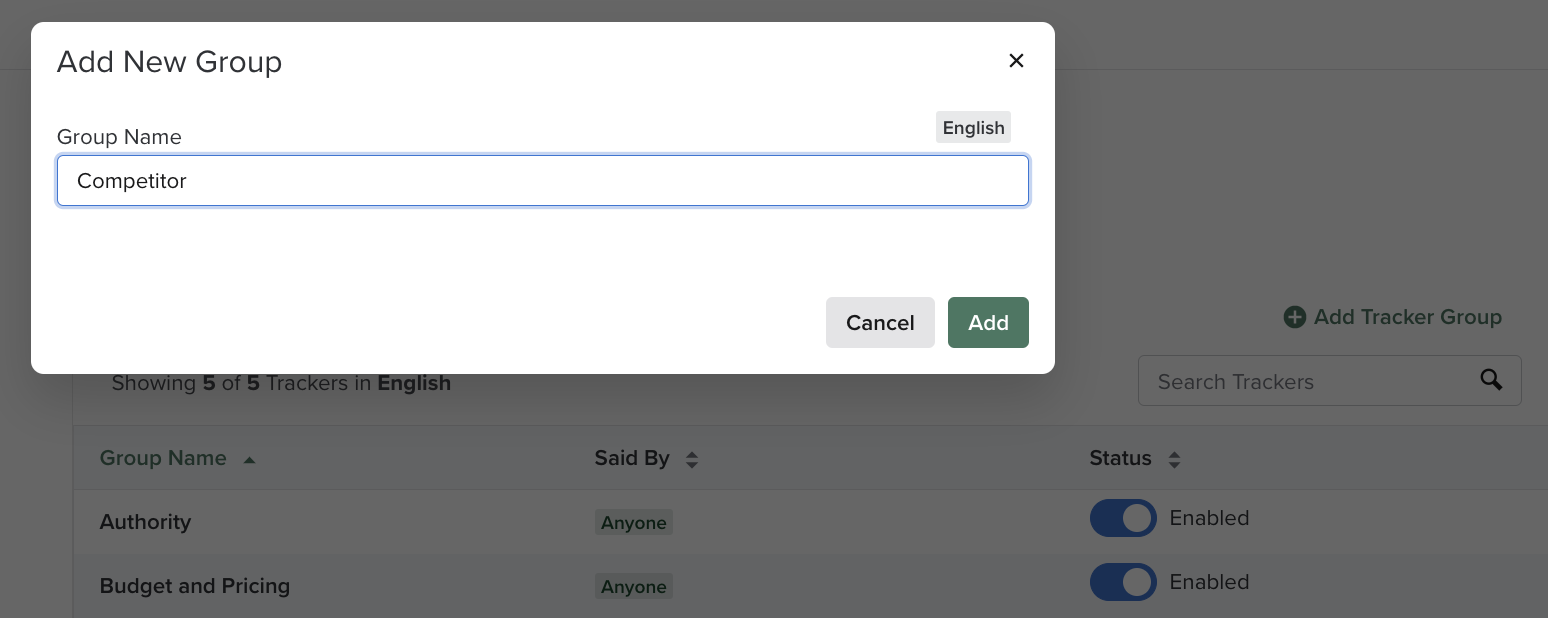This screenshot has width=1548, height=618.
Task: Disable the Budget and Pricing tracker toggle
Action: point(1122,582)
